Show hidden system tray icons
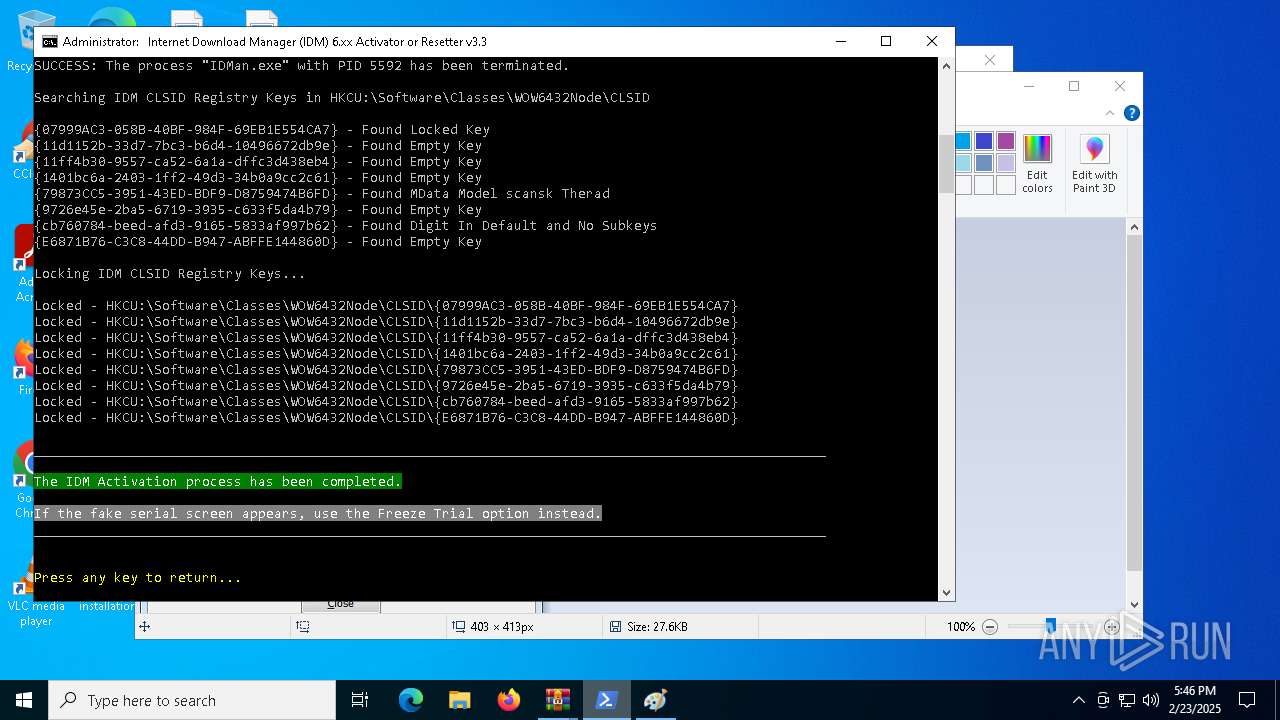 [x=1078, y=700]
